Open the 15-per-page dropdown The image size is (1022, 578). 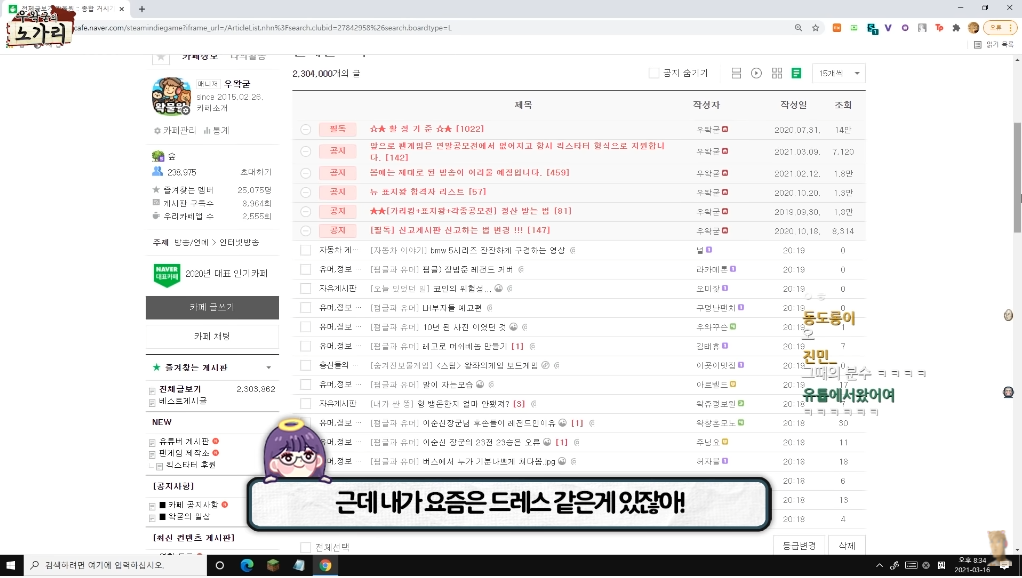(839, 73)
